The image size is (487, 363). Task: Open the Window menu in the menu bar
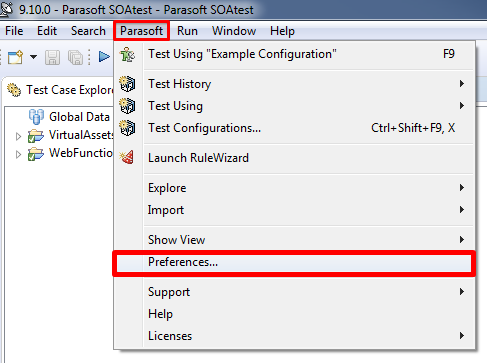[234, 31]
